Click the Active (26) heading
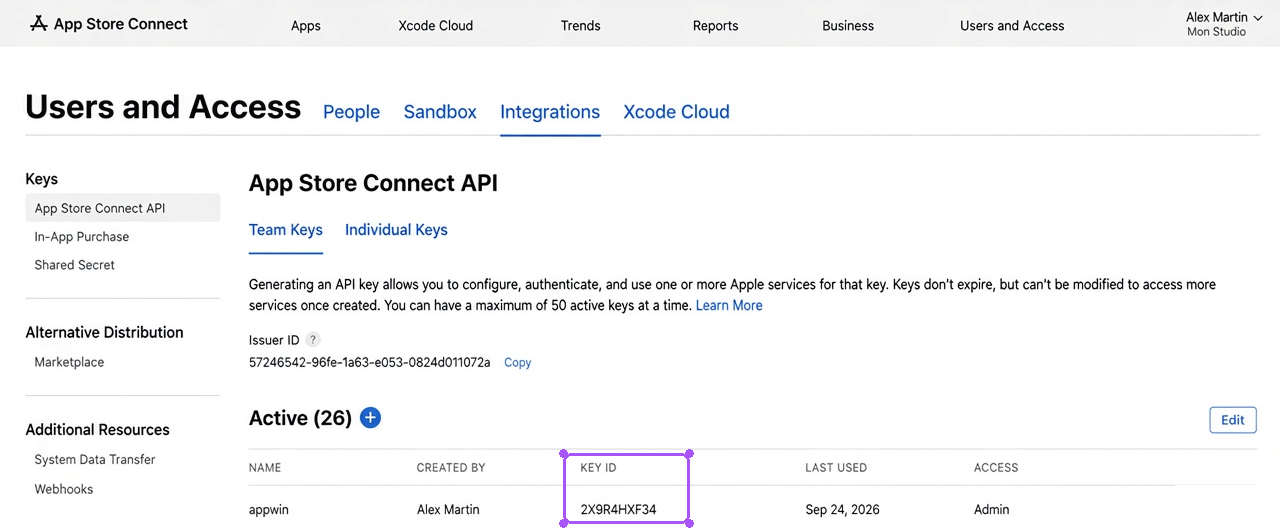 click(x=300, y=418)
